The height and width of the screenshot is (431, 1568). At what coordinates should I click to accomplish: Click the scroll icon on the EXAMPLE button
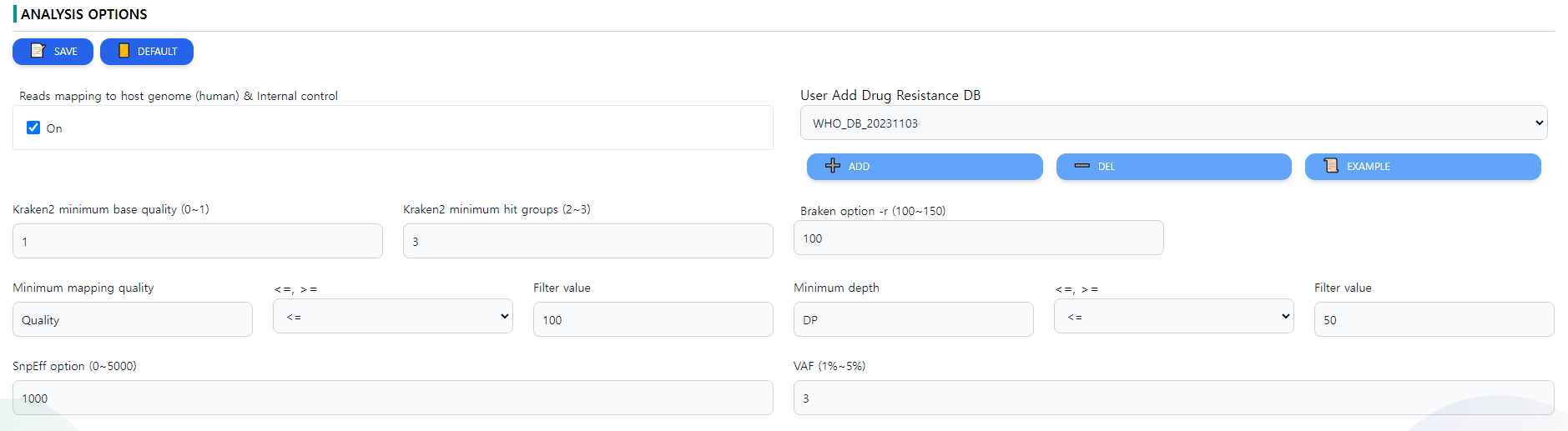[1331, 166]
